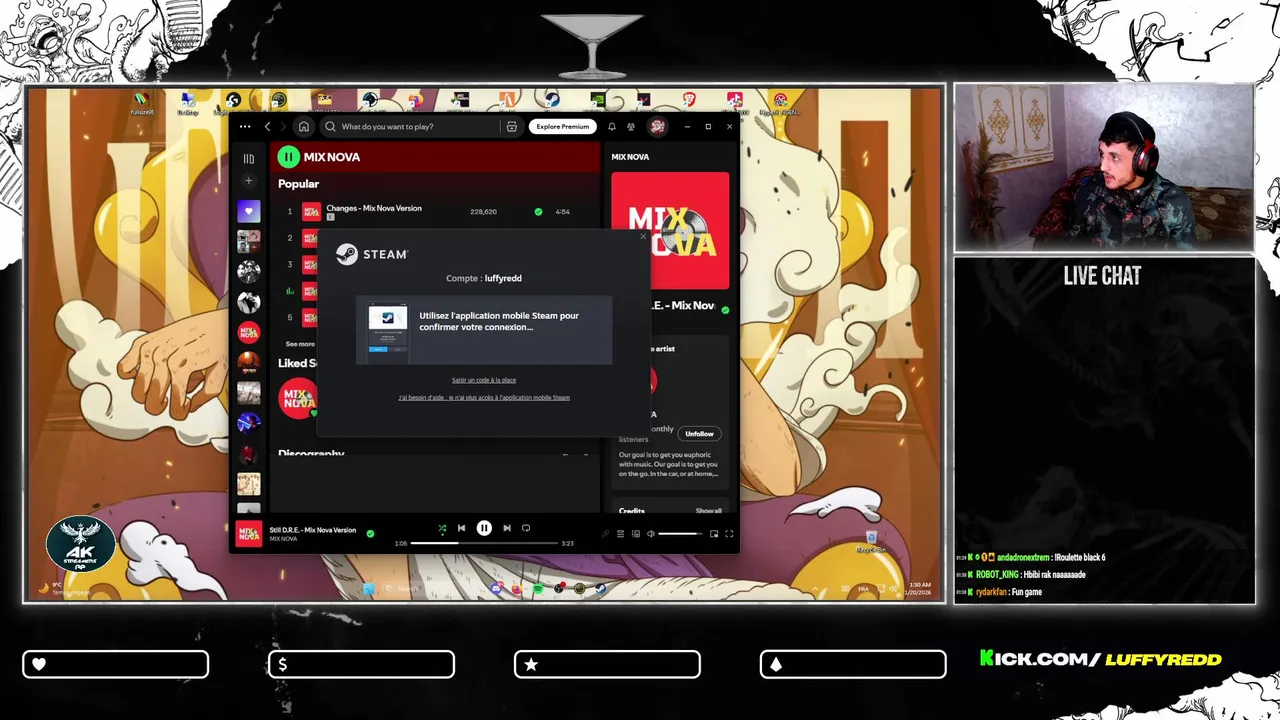Create playlist with plus button
The width and height of the screenshot is (1280, 720).
click(x=249, y=181)
